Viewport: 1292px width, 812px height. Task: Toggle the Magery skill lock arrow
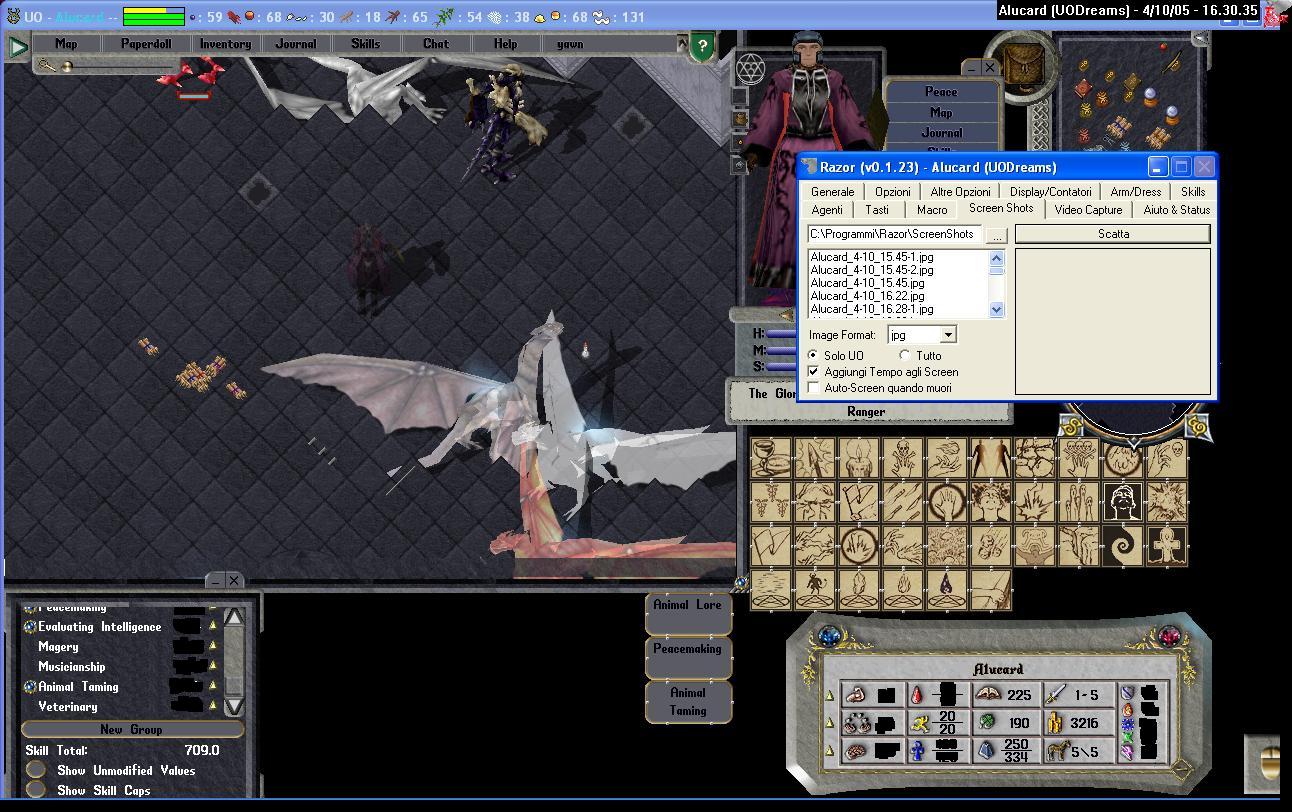pyautogui.click(x=212, y=647)
